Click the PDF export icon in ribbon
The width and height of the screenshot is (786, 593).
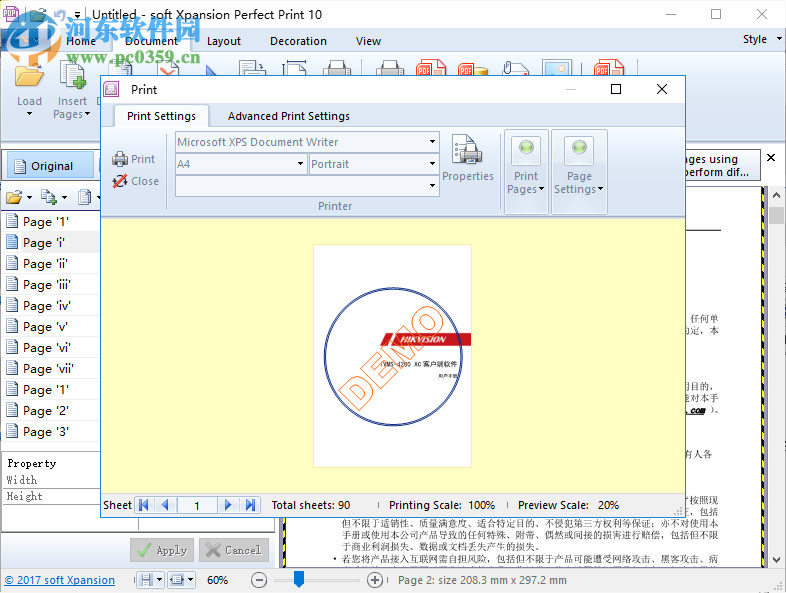[x=431, y=68]
